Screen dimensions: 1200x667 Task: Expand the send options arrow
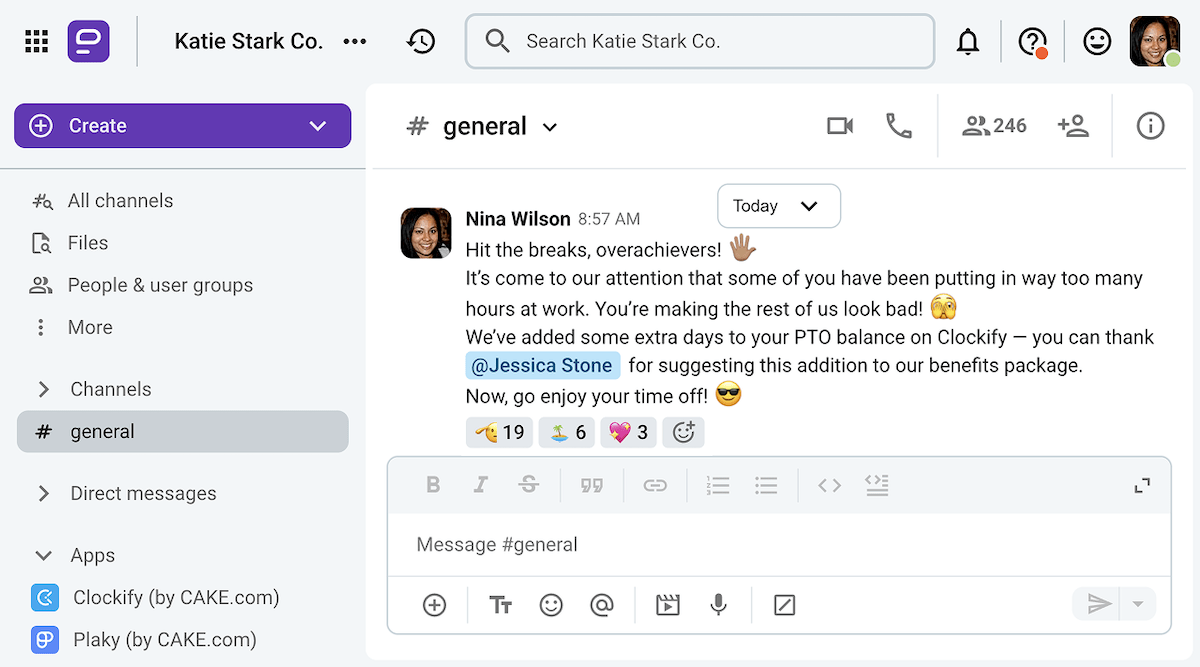1138,604
